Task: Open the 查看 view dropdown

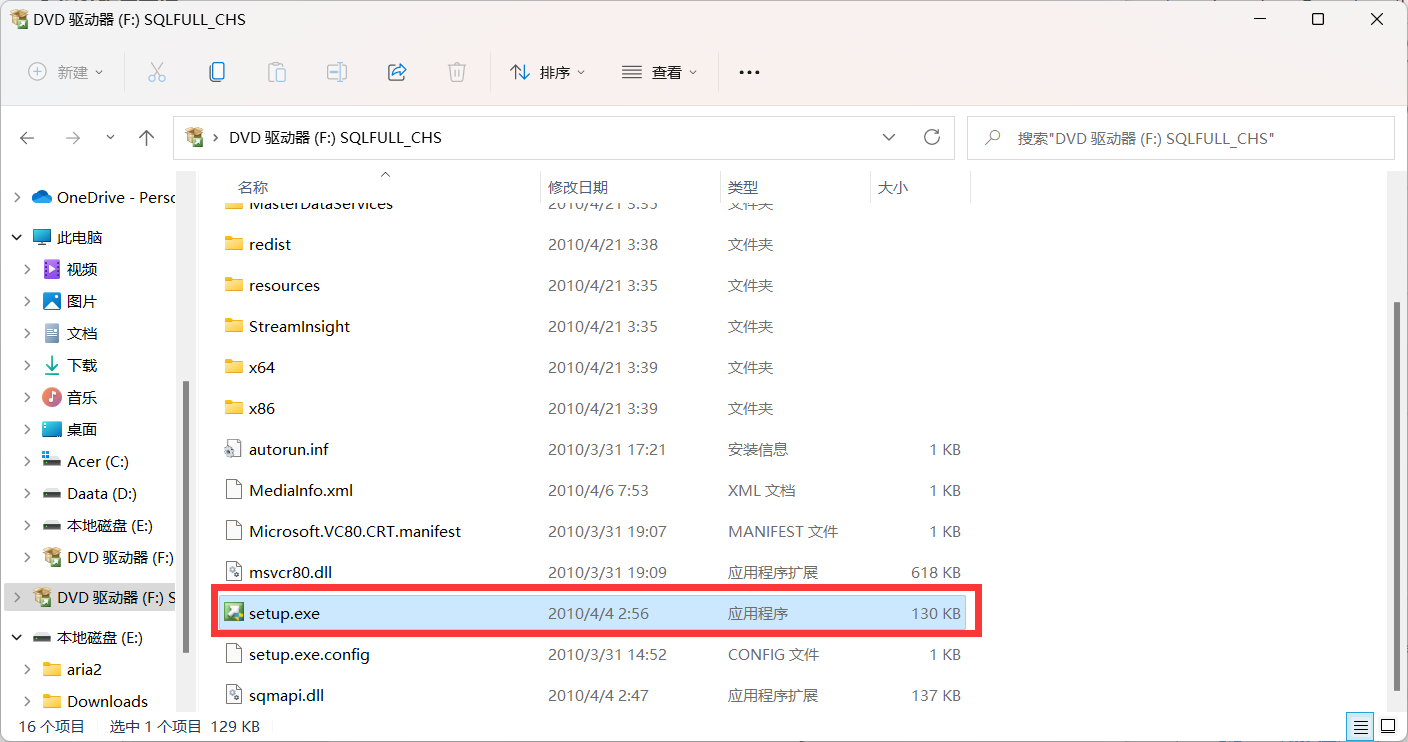Action: click(x=660, y=72)
